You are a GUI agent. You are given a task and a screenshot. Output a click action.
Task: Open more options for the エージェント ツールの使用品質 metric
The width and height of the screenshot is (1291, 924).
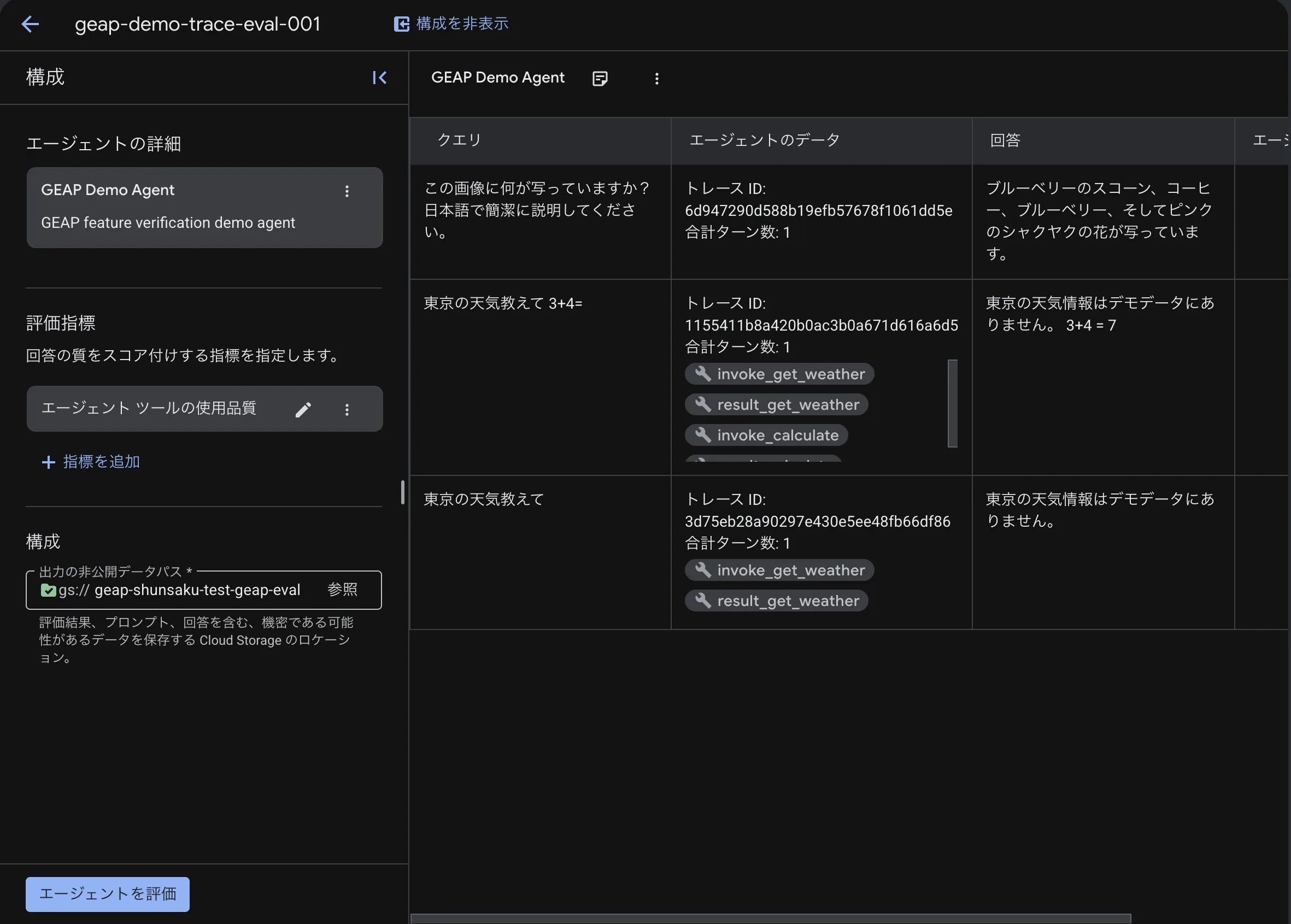point(347,409)
